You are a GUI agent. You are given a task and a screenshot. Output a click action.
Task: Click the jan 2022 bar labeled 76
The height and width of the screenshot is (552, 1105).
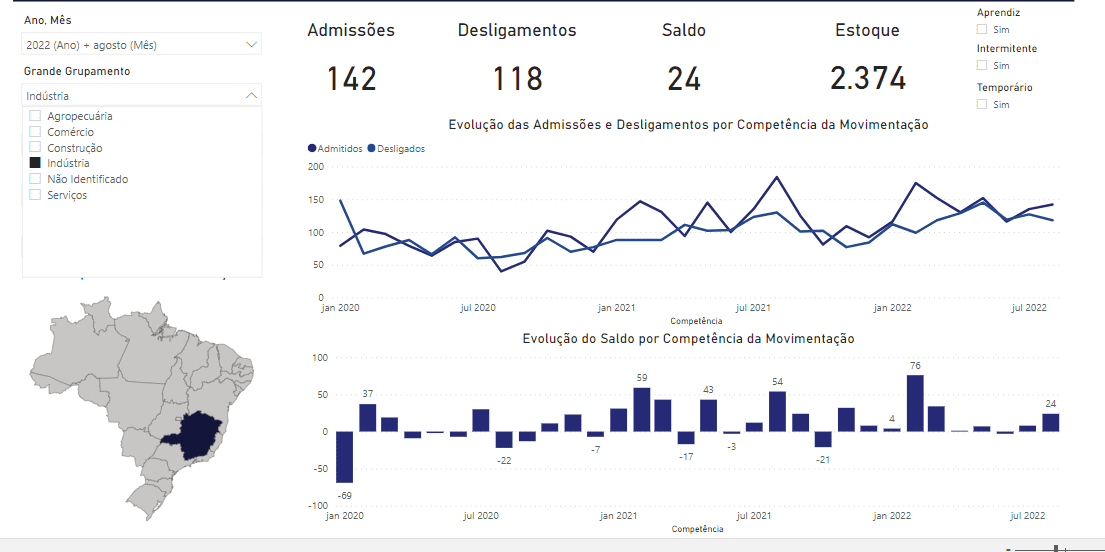(x=915, y=403)
